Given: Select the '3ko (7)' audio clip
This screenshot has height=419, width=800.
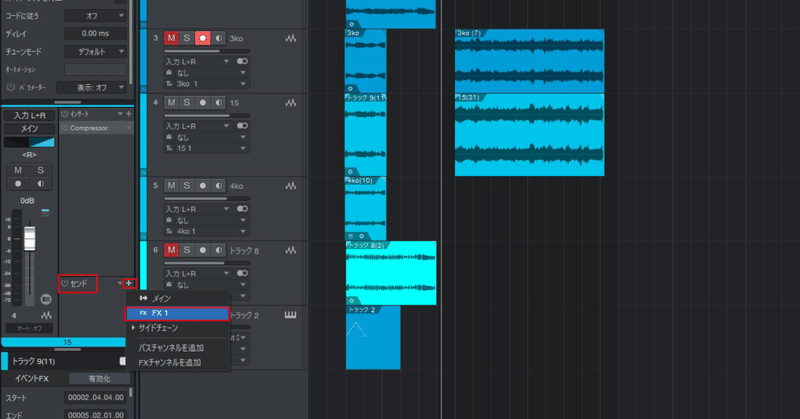Looking at the screenshot, I should pos(530,61).
